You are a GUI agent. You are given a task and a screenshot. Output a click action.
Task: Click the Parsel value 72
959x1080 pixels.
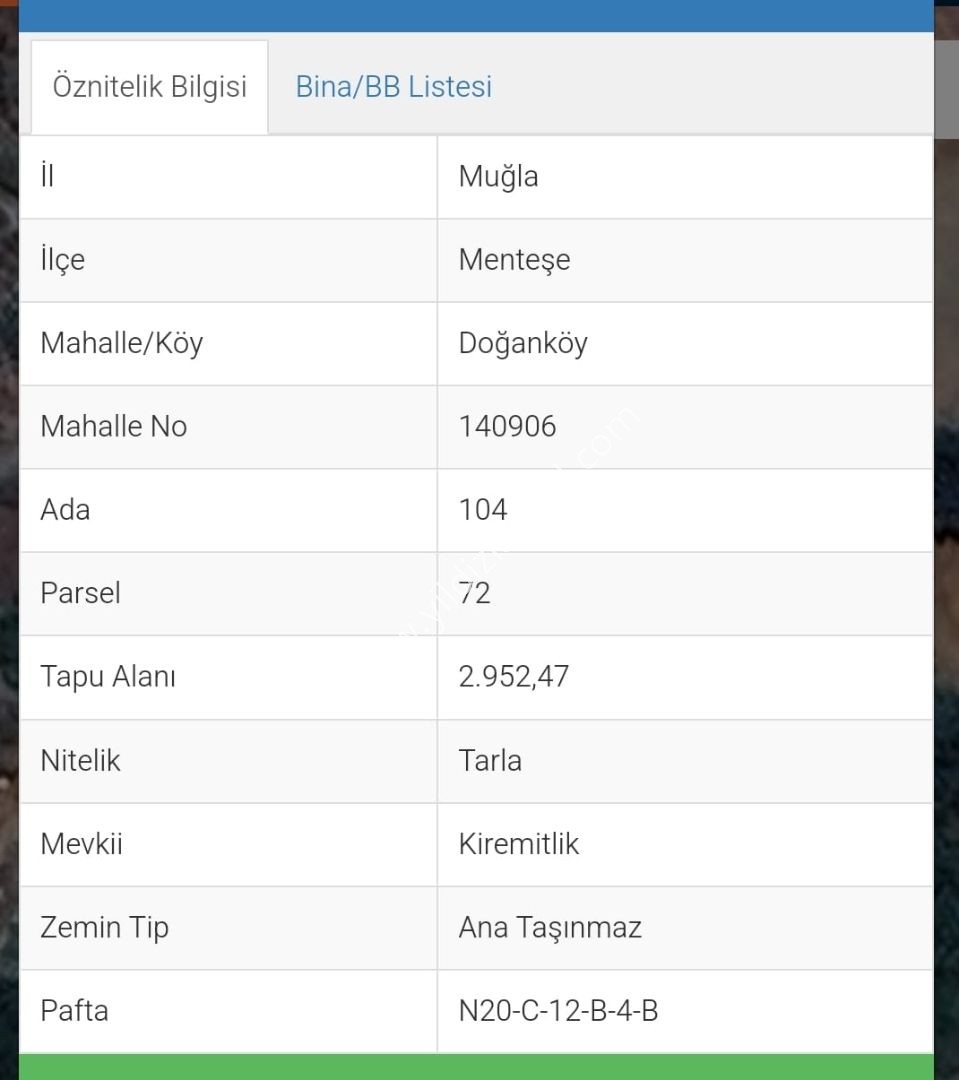point(475,593)
